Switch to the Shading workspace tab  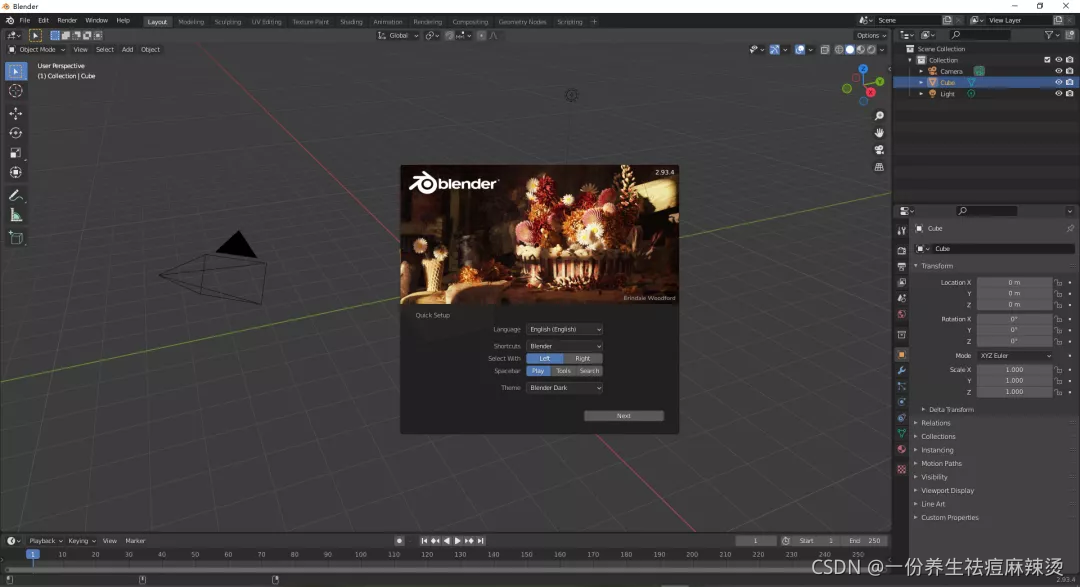tap(351, 22)
